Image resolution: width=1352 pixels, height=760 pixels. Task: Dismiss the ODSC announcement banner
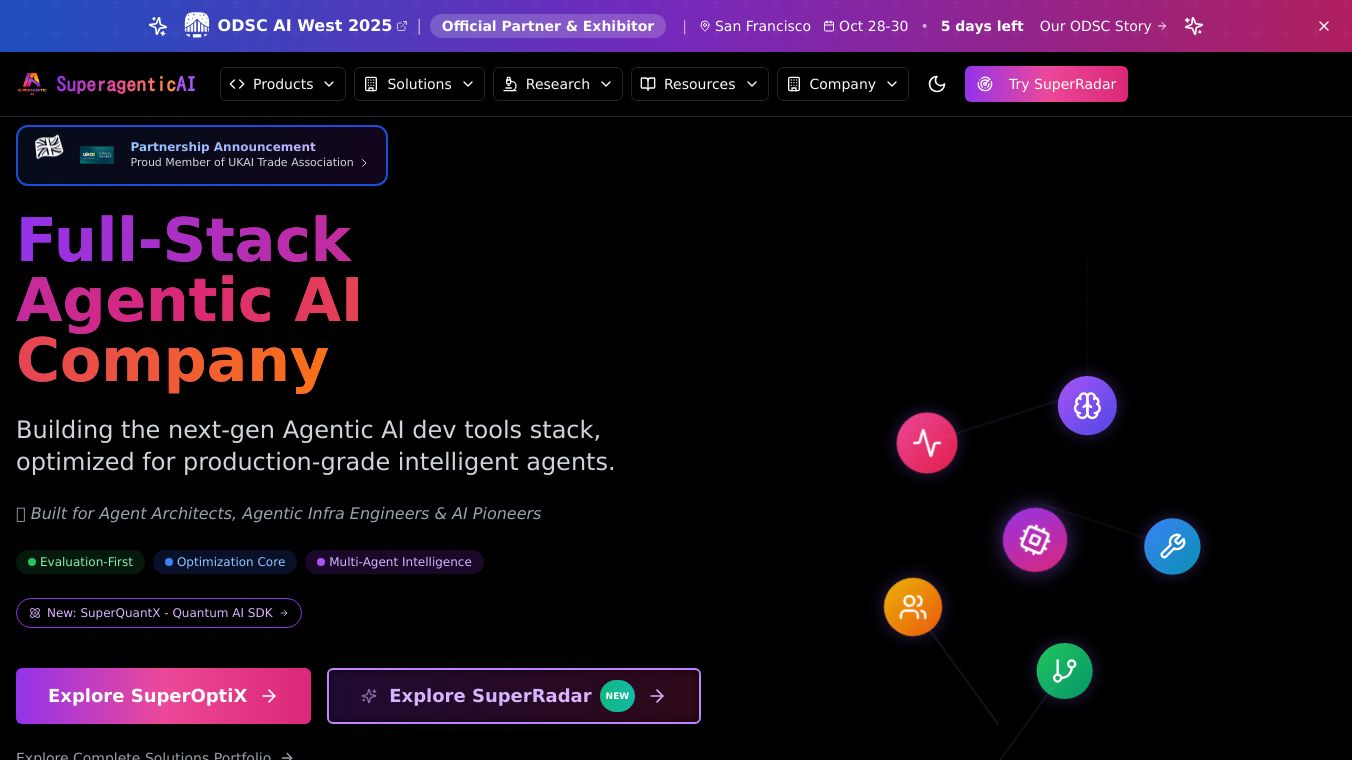pos(1324,26)
